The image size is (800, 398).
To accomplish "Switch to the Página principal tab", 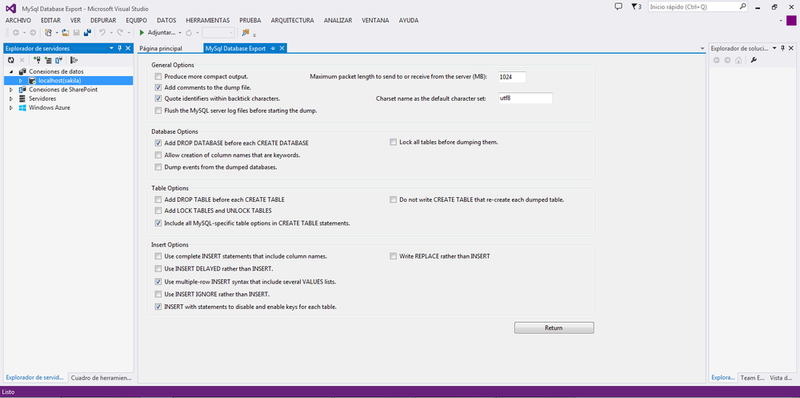I will tap(161, 48).
